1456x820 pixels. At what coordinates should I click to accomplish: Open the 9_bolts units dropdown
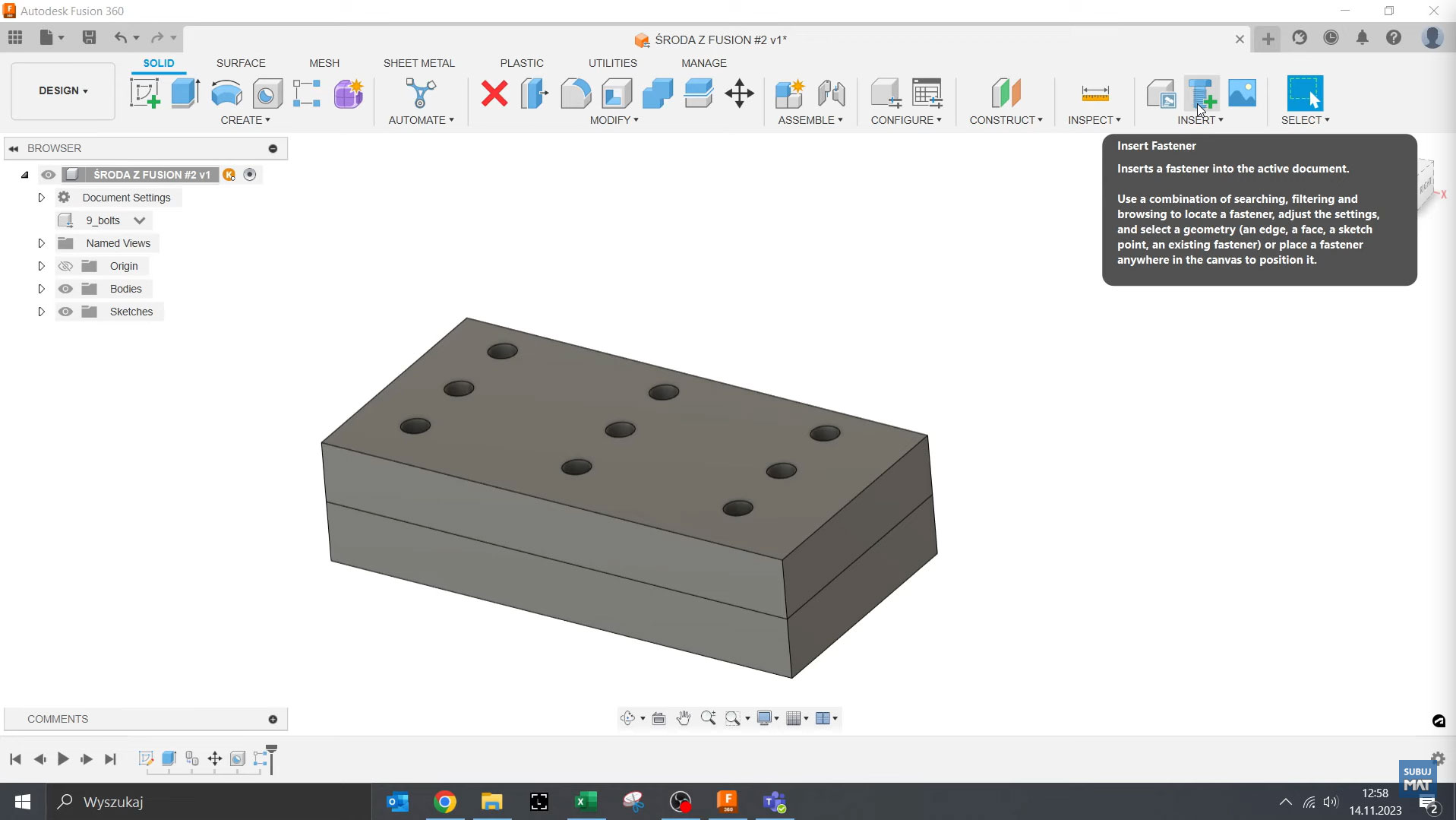click(x=139, y=220)
